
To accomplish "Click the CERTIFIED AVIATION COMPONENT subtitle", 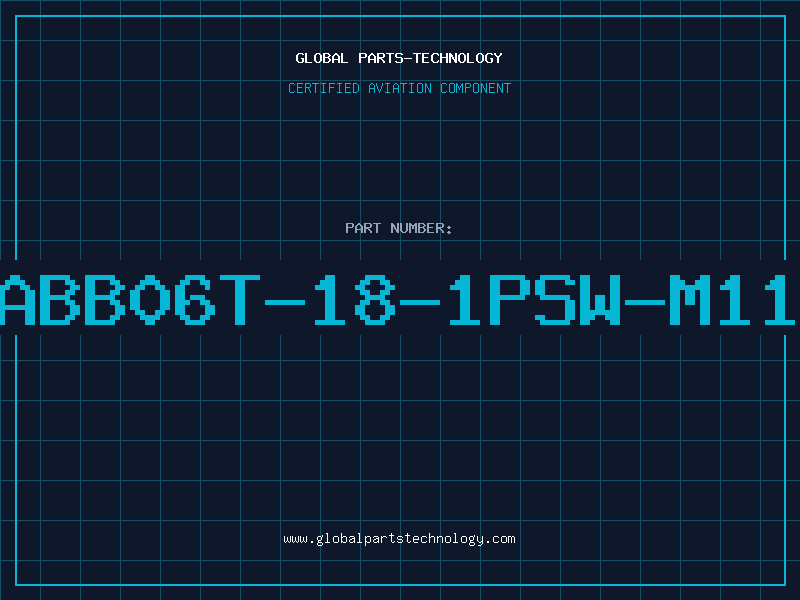I will [x=399, y=88].
